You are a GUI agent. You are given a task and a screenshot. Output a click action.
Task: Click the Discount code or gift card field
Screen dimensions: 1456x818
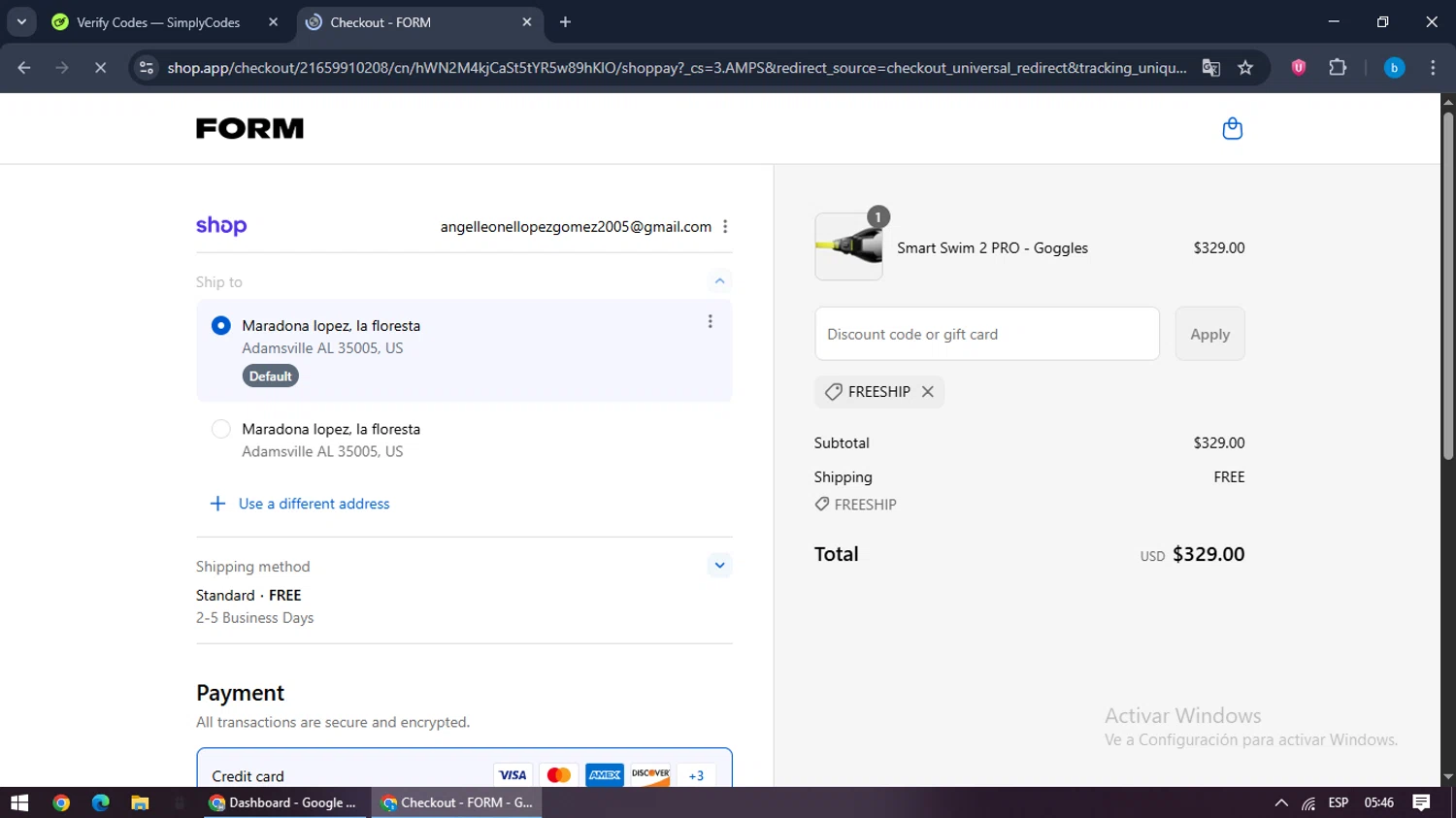987,334
